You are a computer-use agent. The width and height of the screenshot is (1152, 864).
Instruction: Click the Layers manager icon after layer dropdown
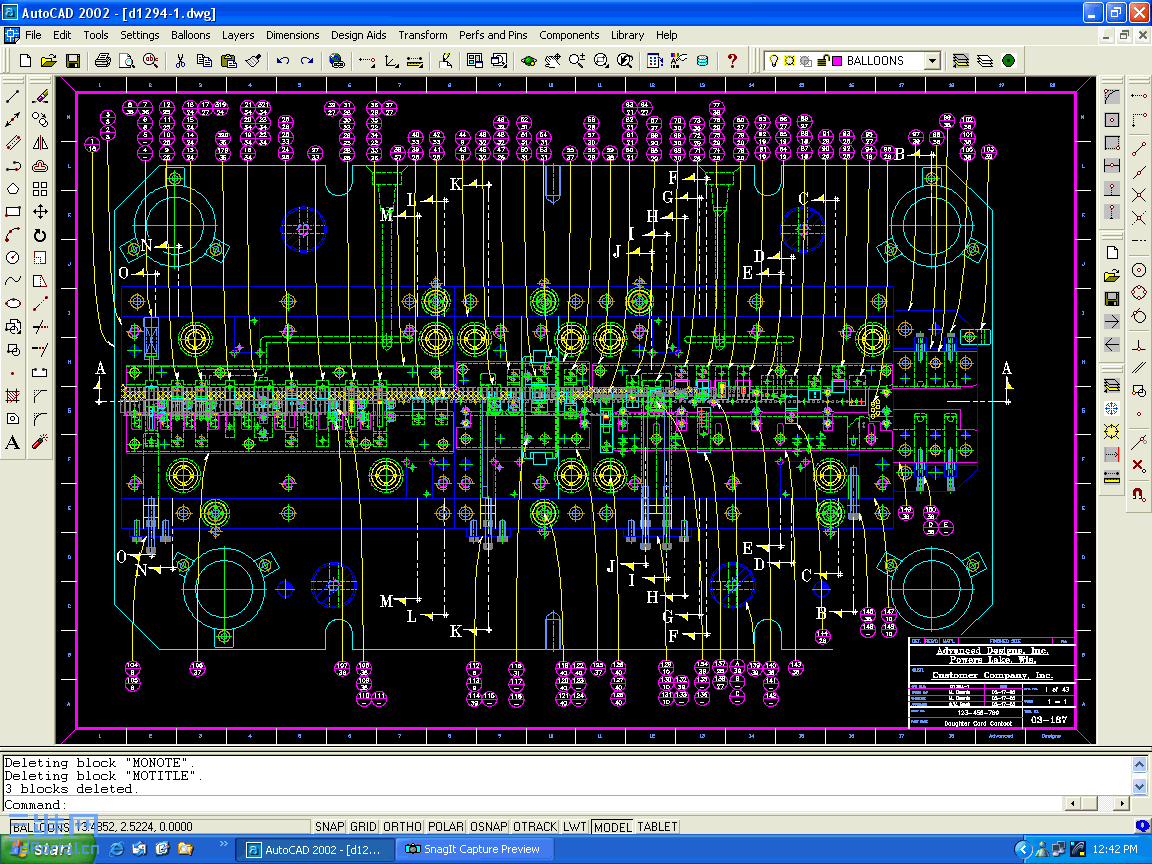(960, 60)
